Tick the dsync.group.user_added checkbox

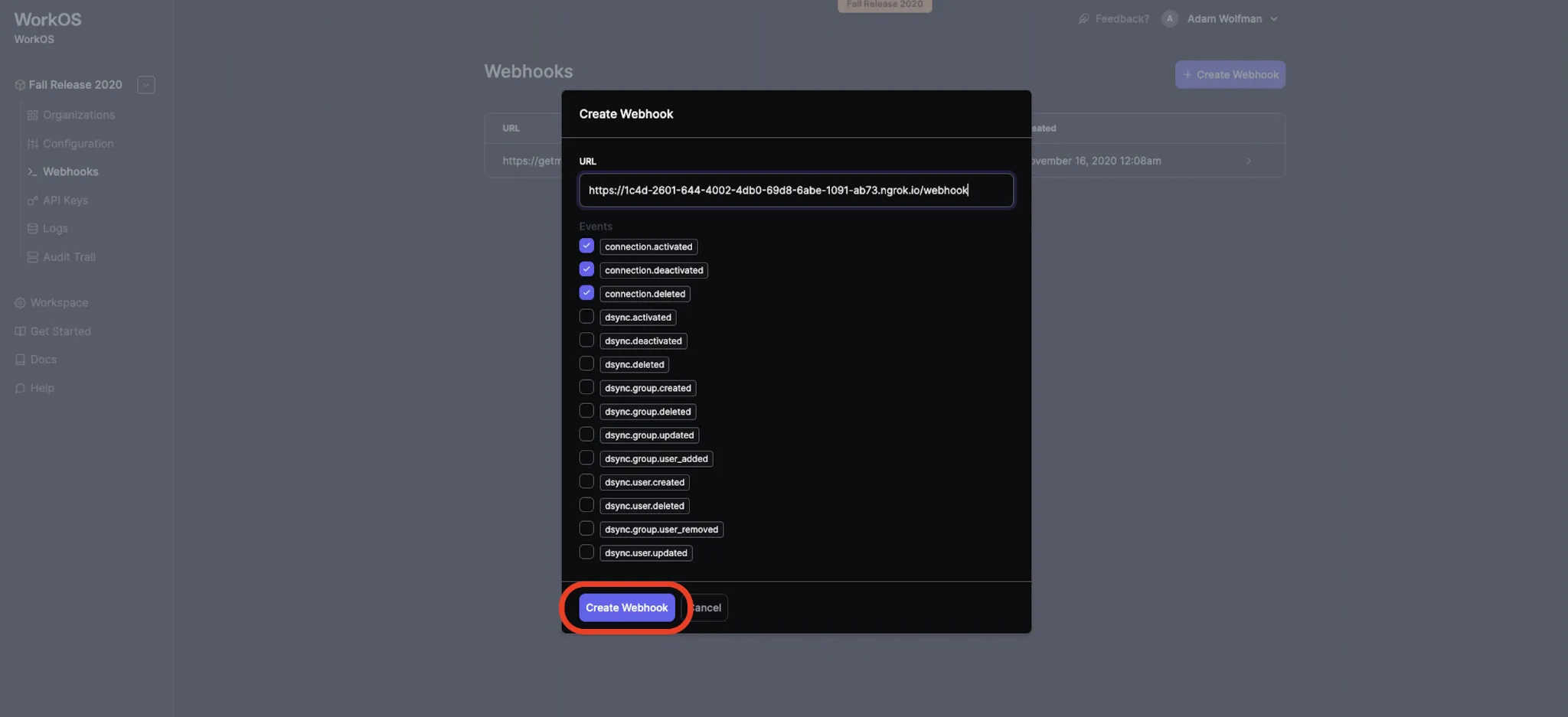[586, 458]
